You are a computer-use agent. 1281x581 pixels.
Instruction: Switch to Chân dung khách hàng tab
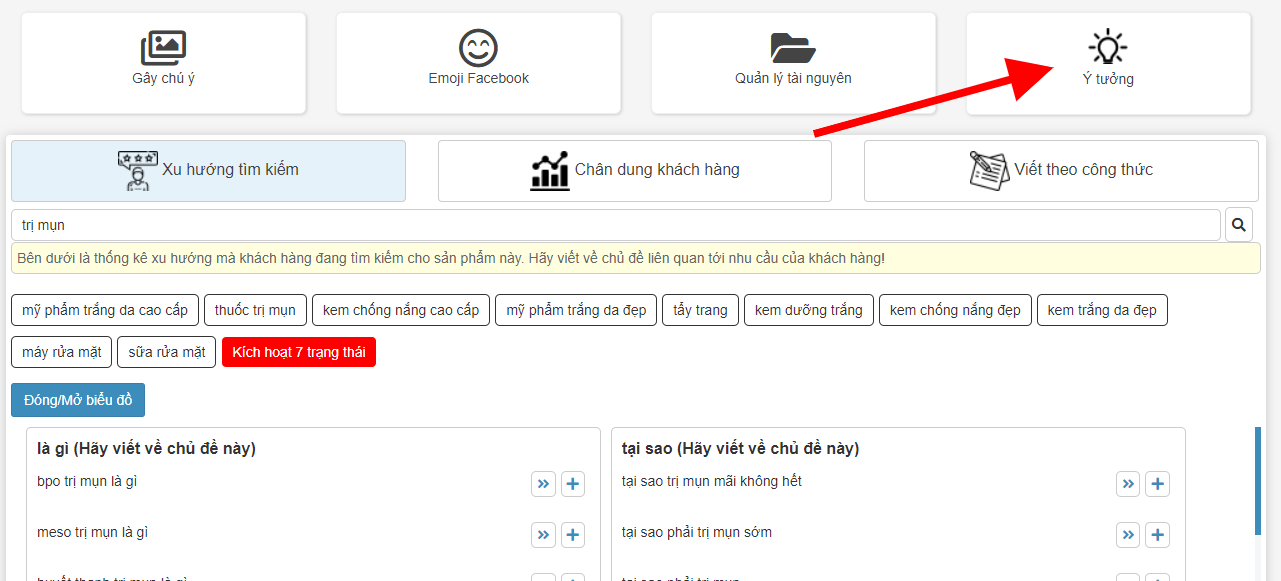[635, 171]
